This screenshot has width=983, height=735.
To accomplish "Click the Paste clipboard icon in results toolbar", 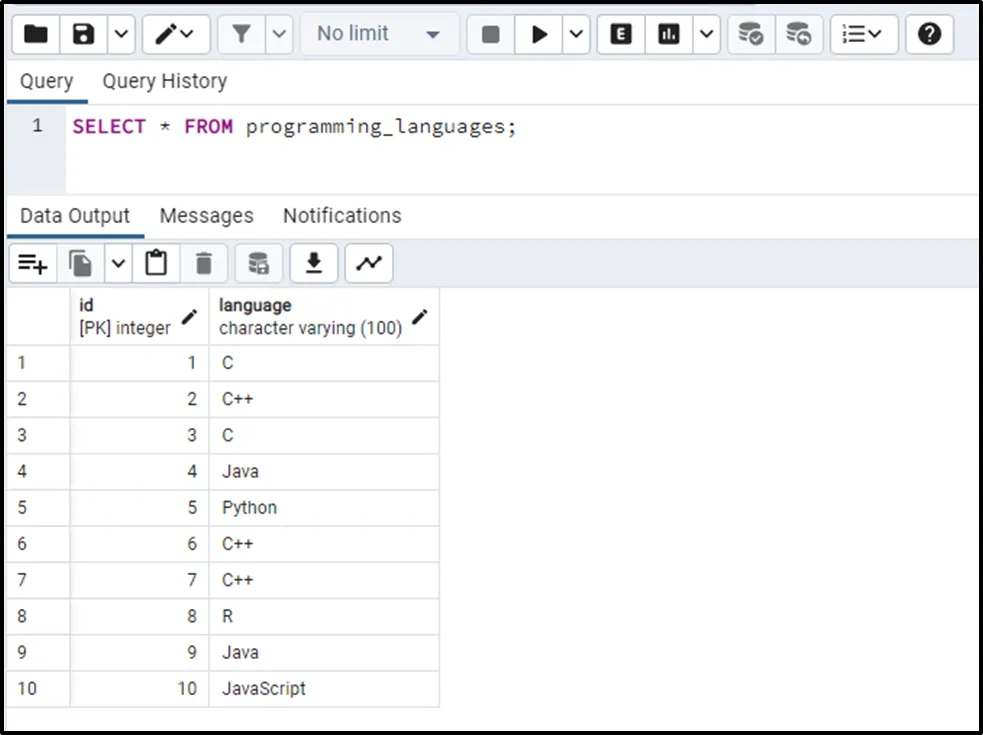I will (x=156, y=263).
